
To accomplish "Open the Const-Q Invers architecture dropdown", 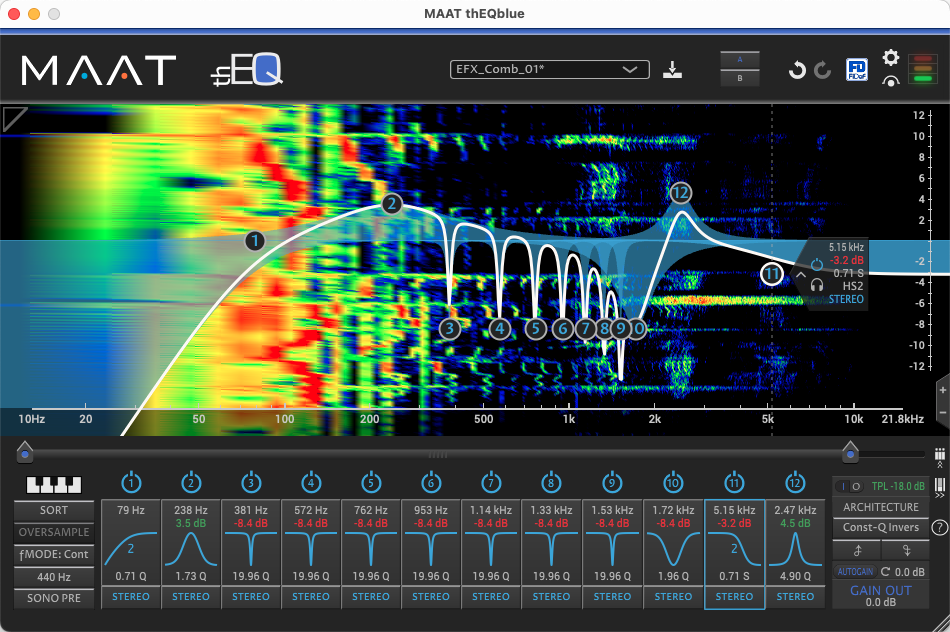I will 880,527.
